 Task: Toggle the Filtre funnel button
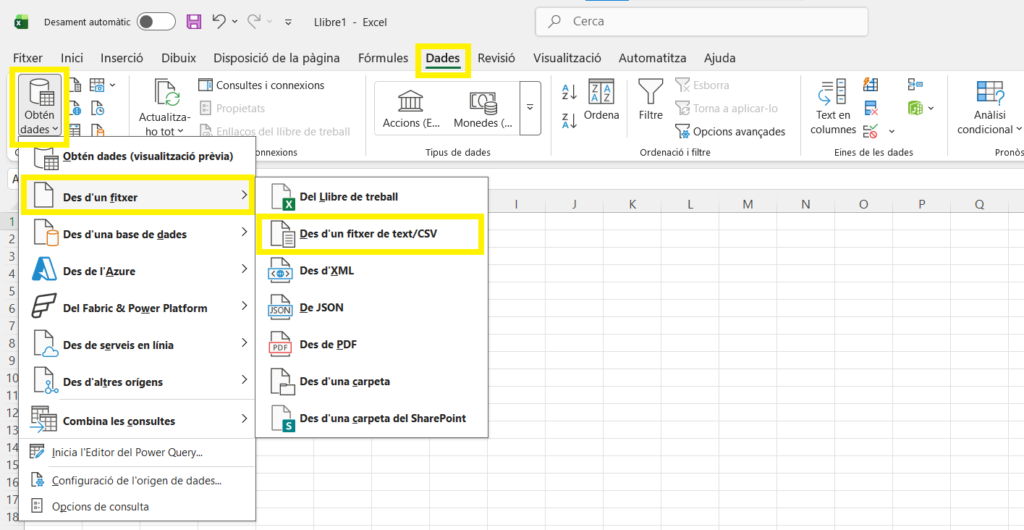[x=650, y=100]
